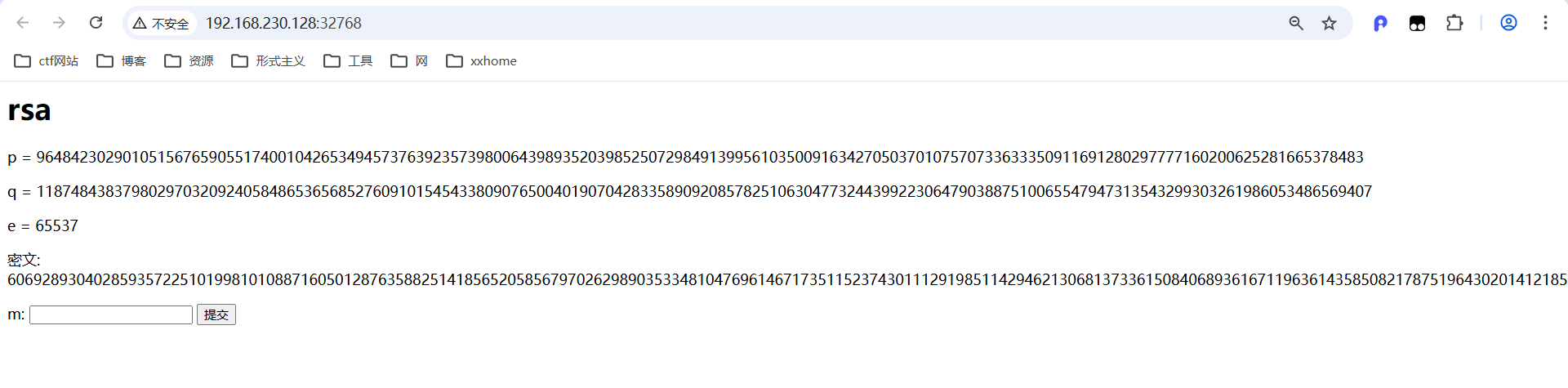
Task: Expand the 资源 bookmark folder
Action: pos(189,61)
